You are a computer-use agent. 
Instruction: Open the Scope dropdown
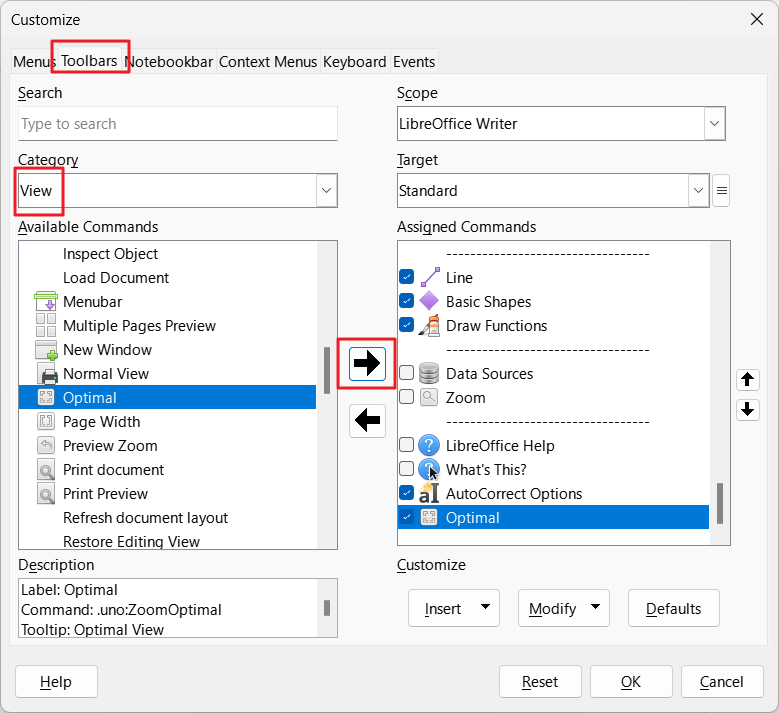coord(714,123)
